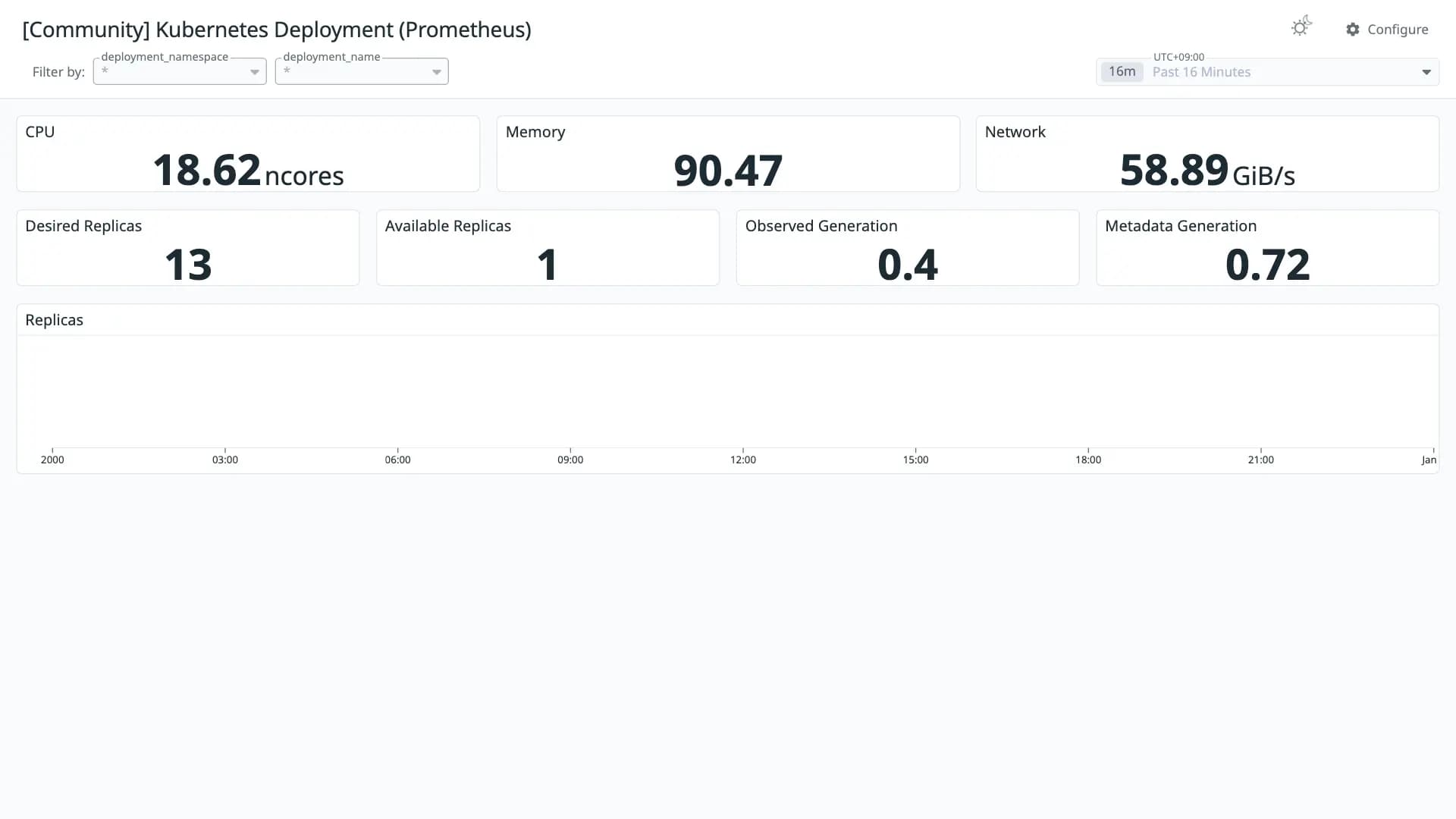Click the 15:00 axis label on Replicas graph
The width and height of the screenshot is (1456, 819).
click(x=915, y=460)
